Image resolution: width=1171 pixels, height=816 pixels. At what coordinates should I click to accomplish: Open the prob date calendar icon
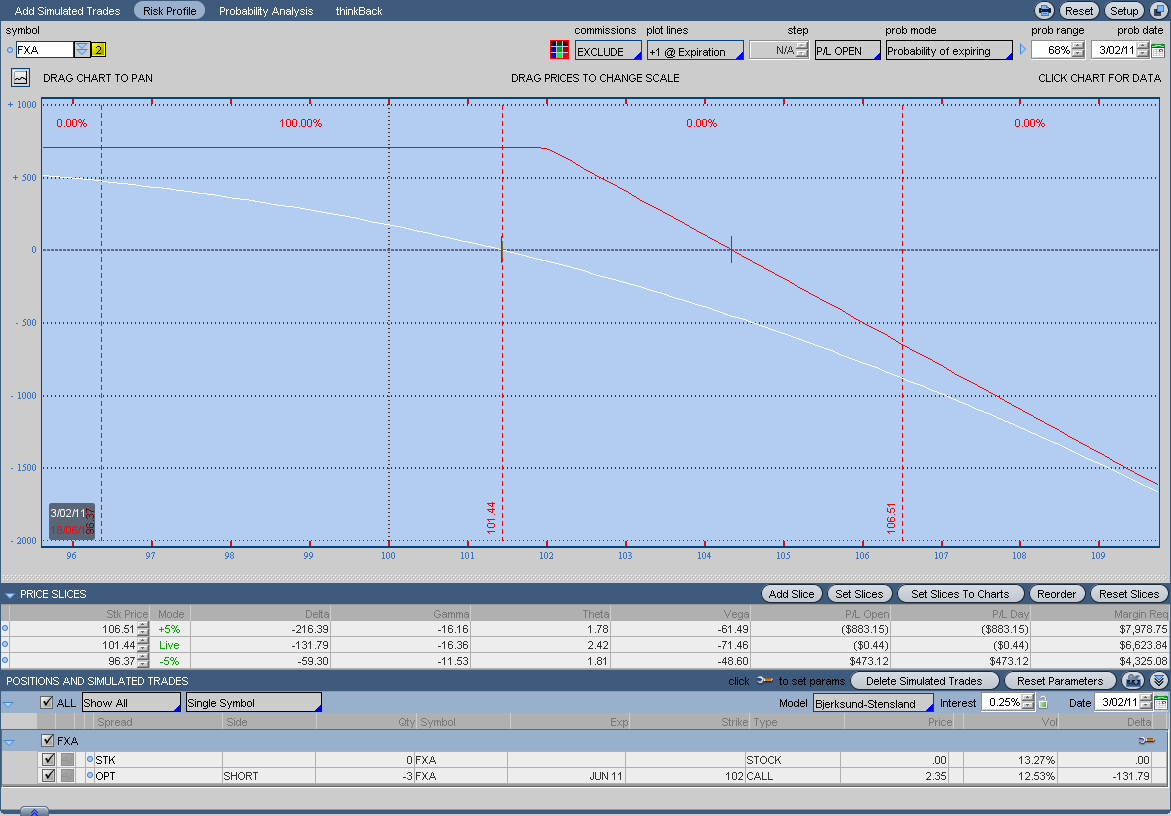point(1158,51)
